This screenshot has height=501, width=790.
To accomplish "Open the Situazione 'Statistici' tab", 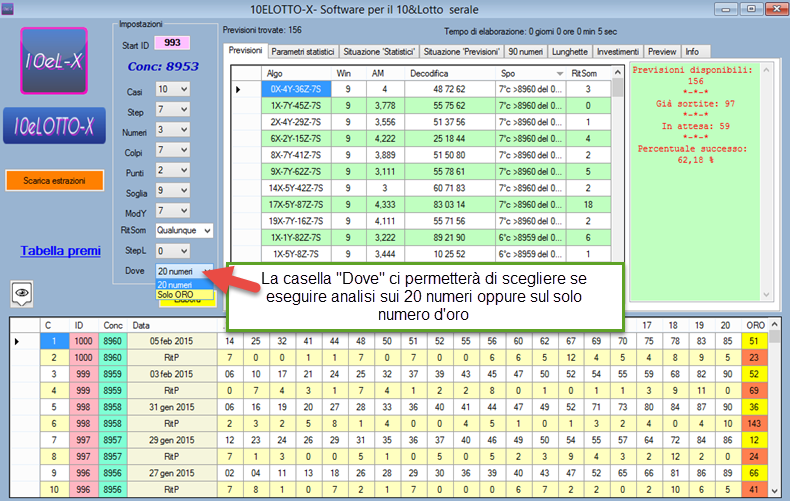I will [x=379, y=52].
